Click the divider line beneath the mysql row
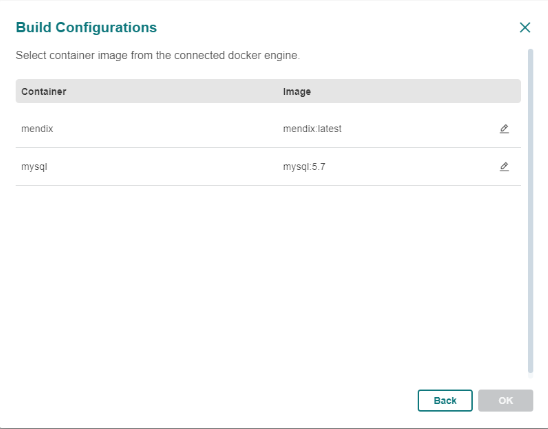The image size is (548, 429). 268,186
